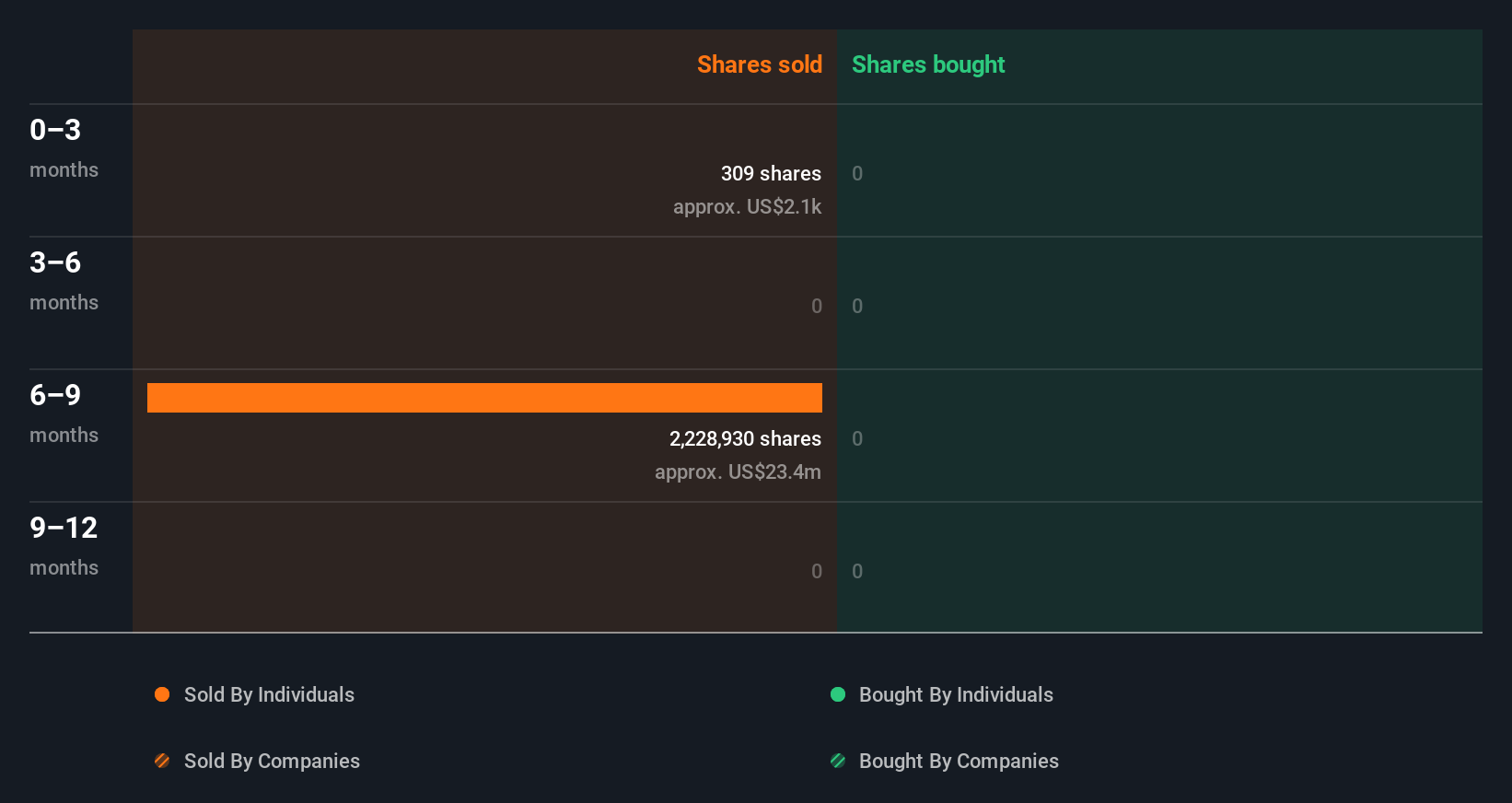This screenshot has height=803, width=1512.
Task: Click the striped Bought By Companies legend icon
Action: (838, 761)
